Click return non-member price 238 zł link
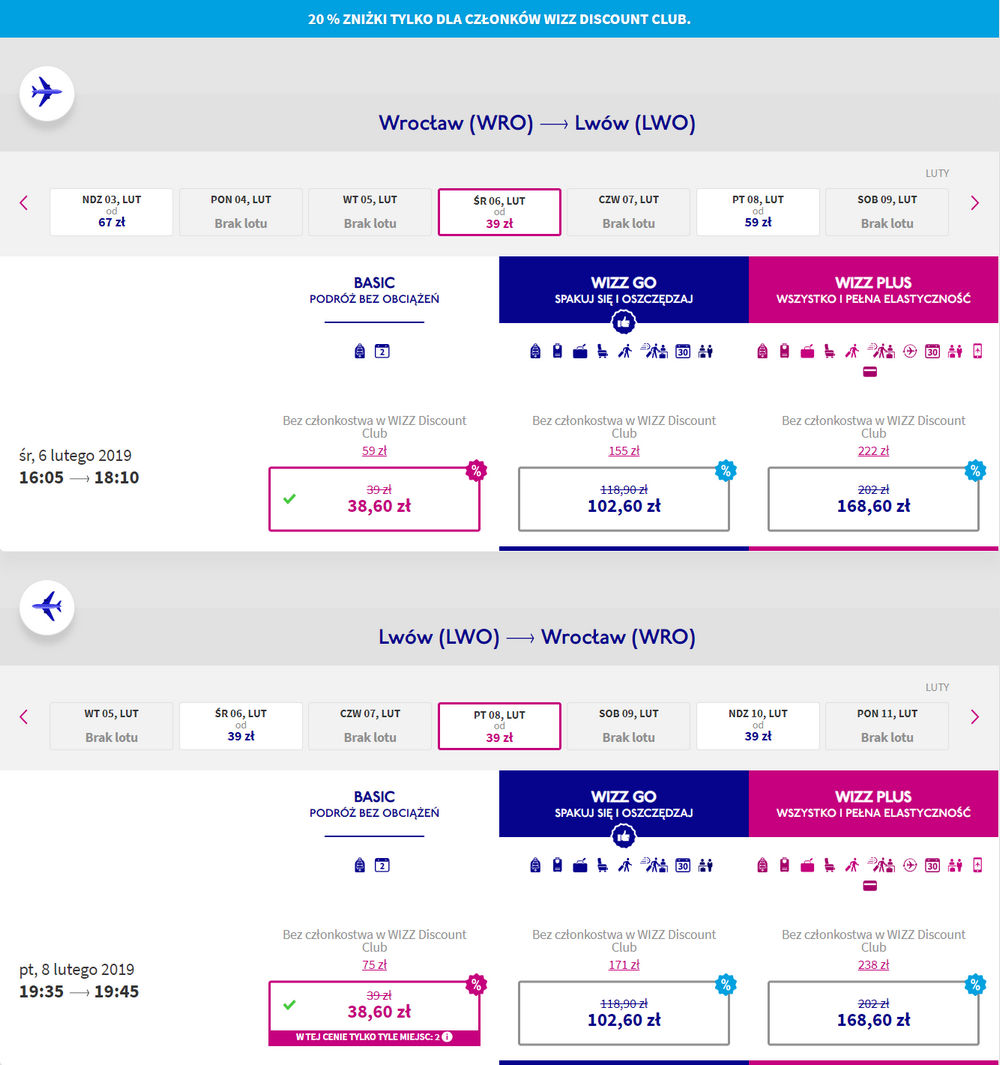Screen dimensions: 1000x1065 874,965
